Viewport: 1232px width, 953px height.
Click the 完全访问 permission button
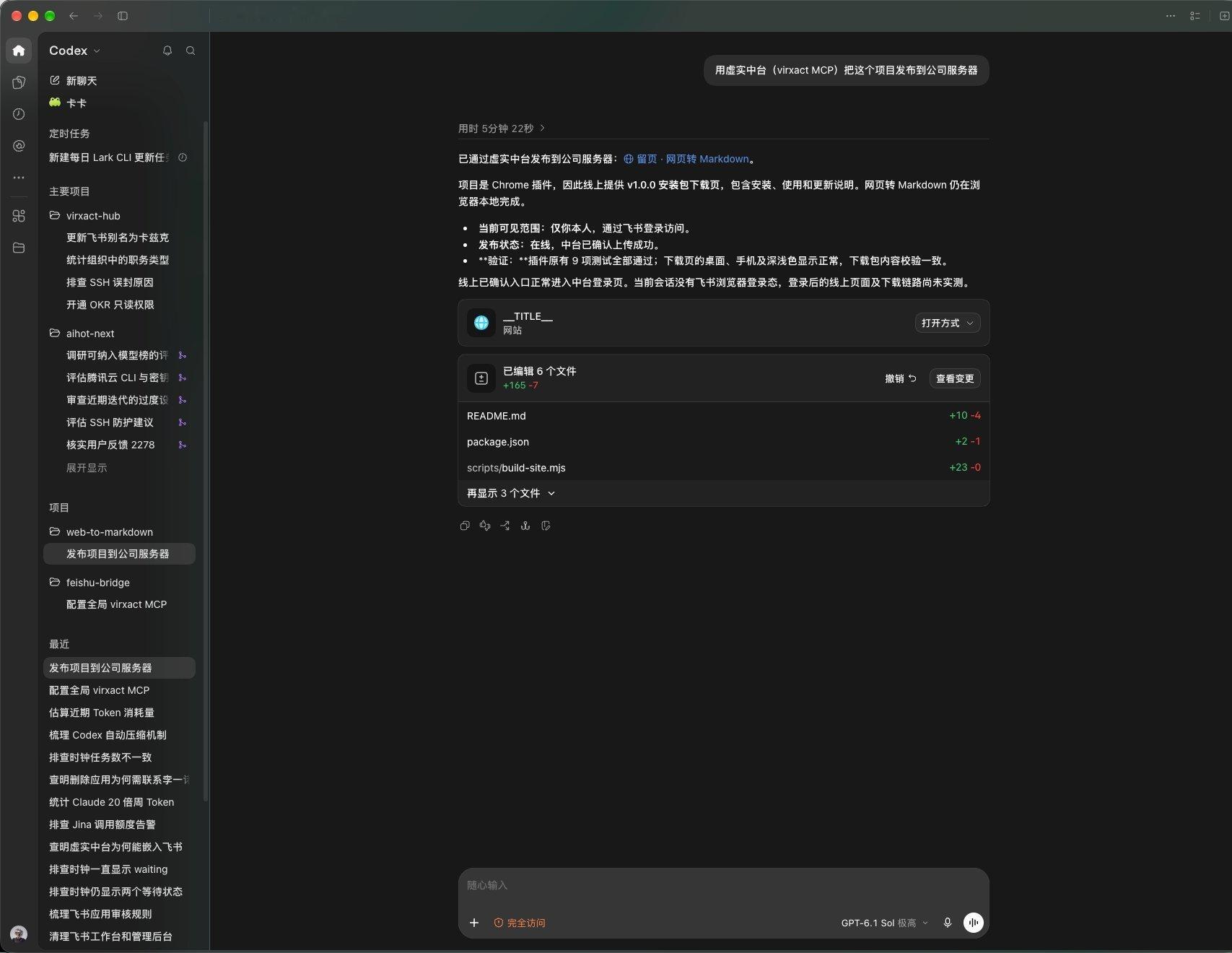click(520, 923)
